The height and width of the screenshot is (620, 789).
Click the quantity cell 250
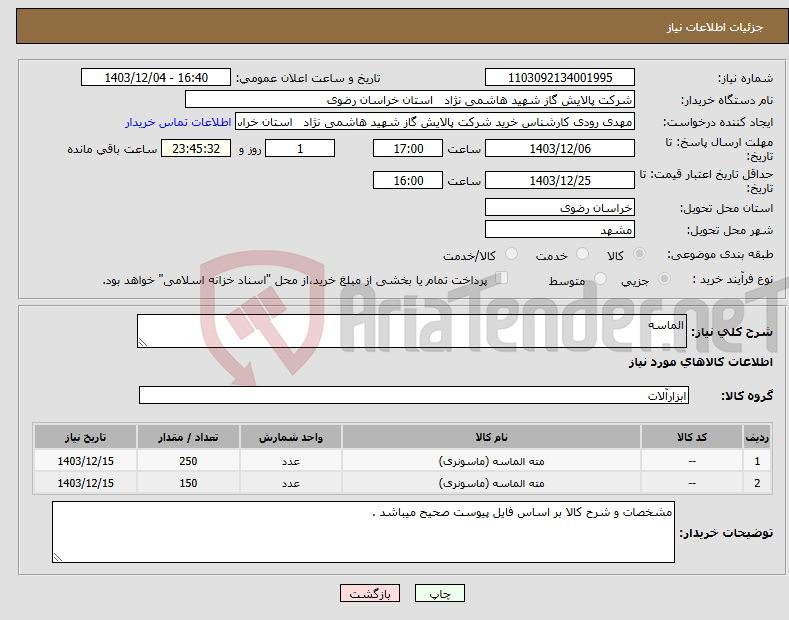point(188,461)
